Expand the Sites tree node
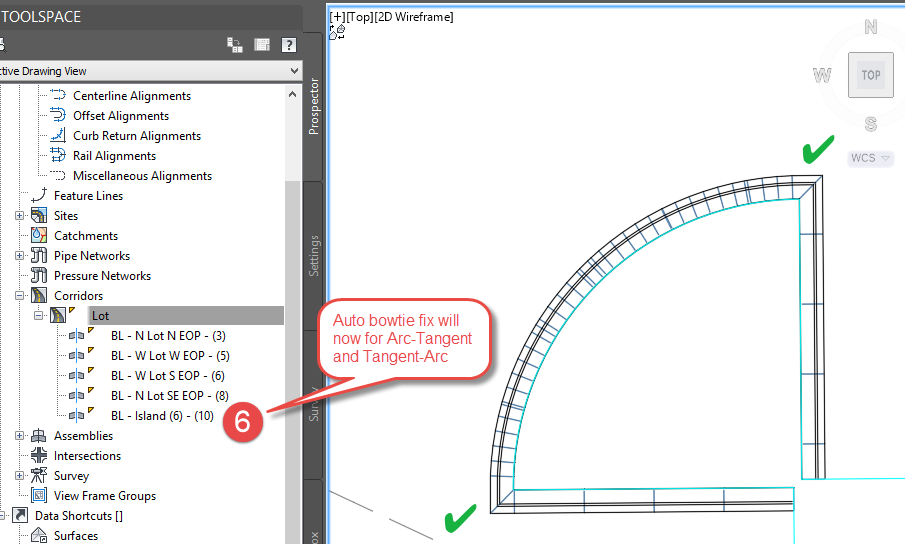The height and width of the screenshot is (544, 905). pos(20,215)
